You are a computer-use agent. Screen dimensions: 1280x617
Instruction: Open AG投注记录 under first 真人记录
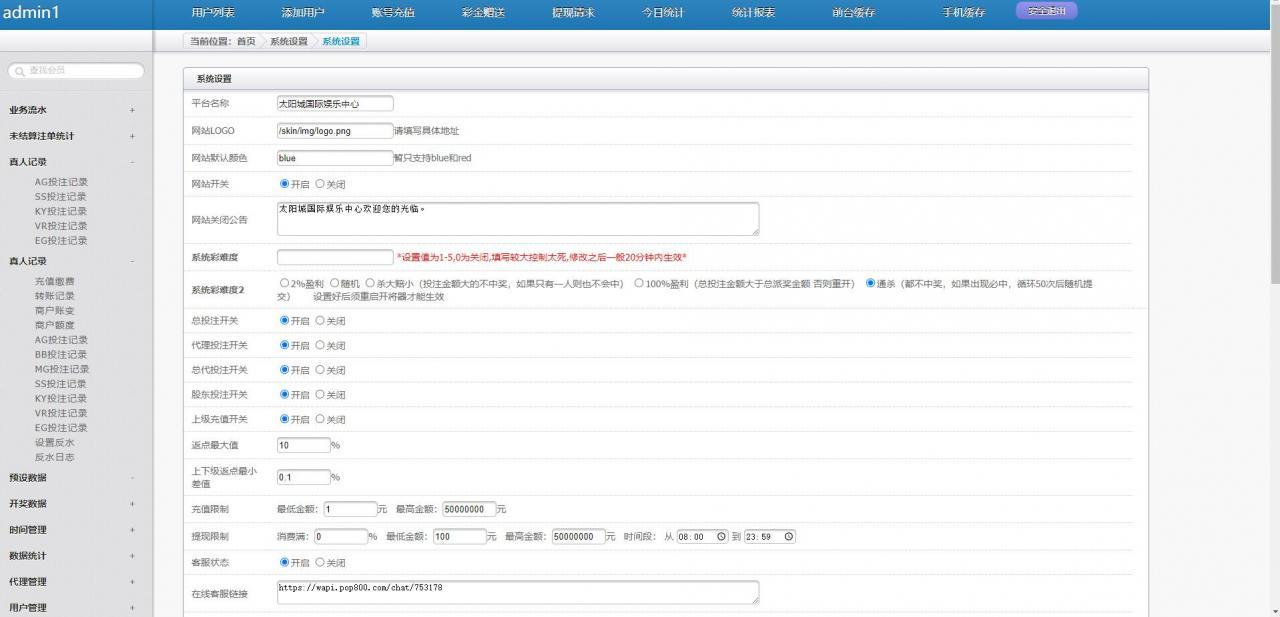61,182
